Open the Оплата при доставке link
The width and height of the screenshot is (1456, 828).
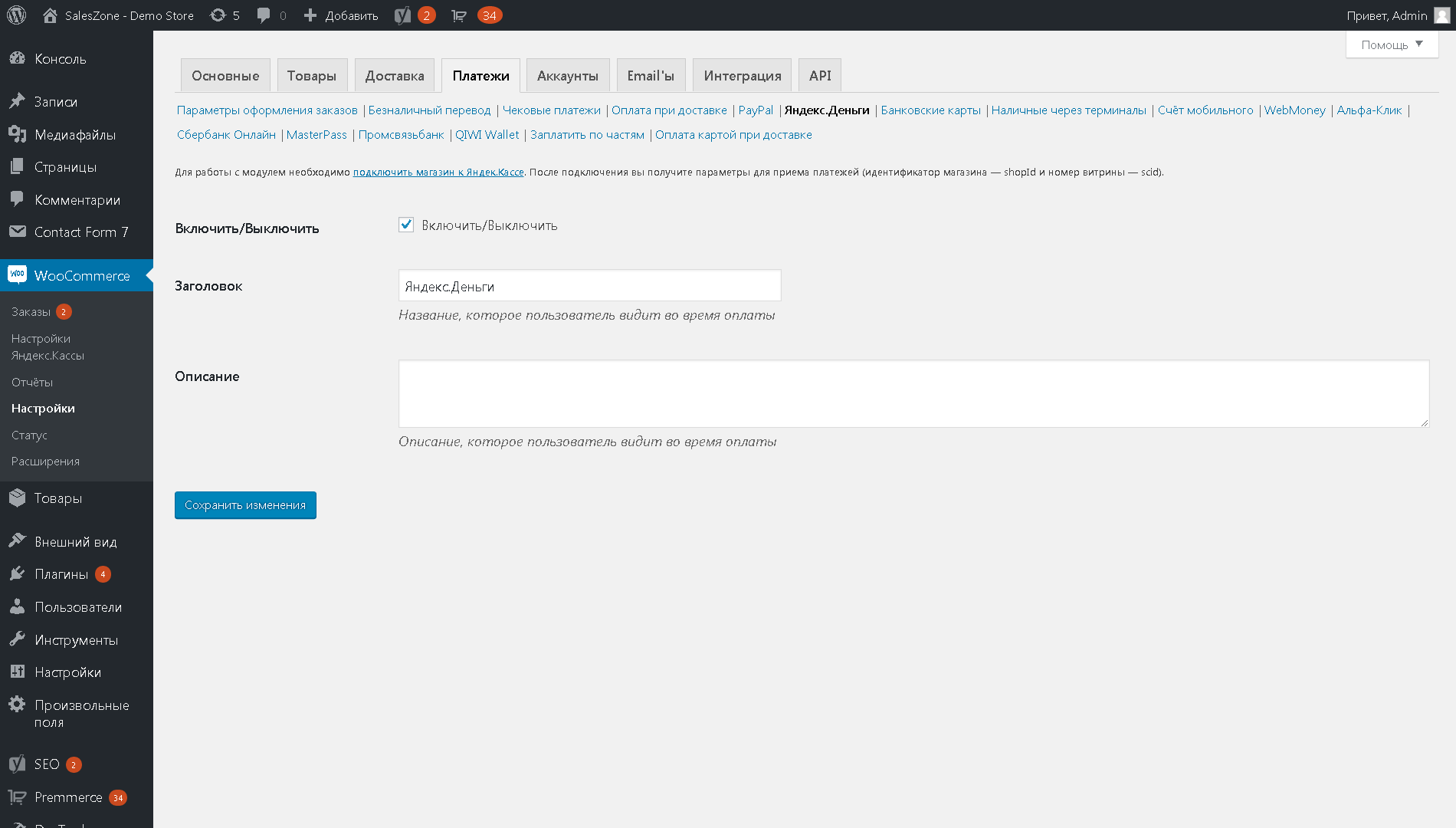coord(669,110)
